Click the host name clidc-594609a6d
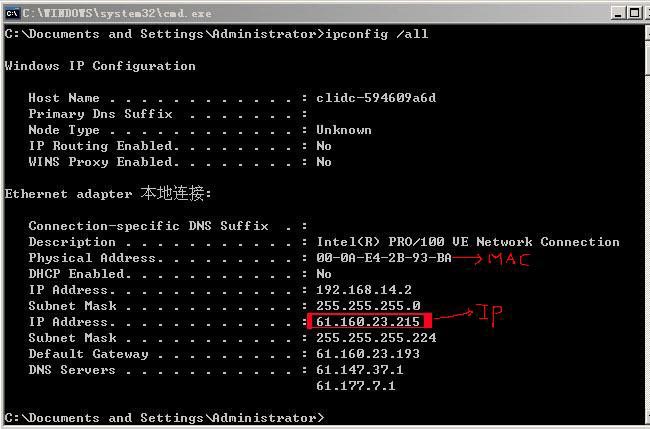The height and width of the screenshot is (429, 650). pyautogui.click(x=376, y=98)
